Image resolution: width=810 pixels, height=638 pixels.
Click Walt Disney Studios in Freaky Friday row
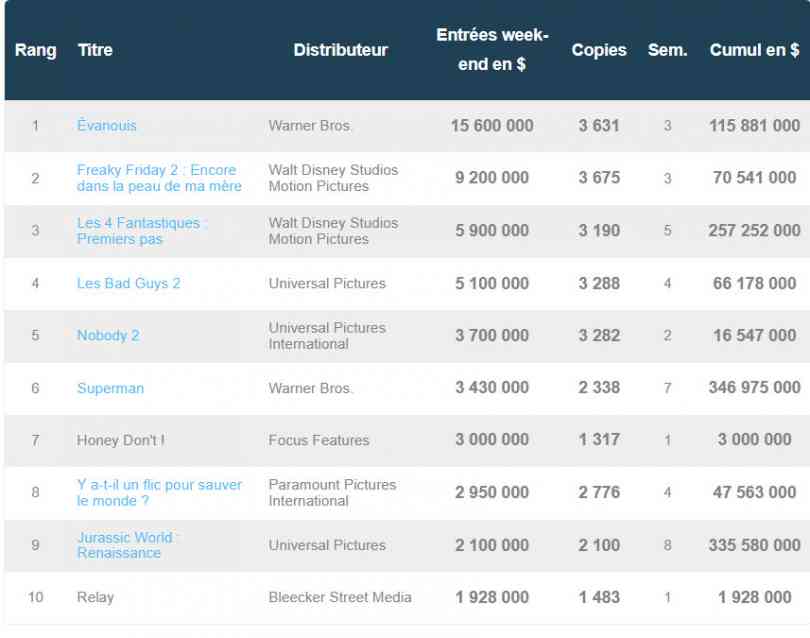pyautogui.click(x=333, y=178)
